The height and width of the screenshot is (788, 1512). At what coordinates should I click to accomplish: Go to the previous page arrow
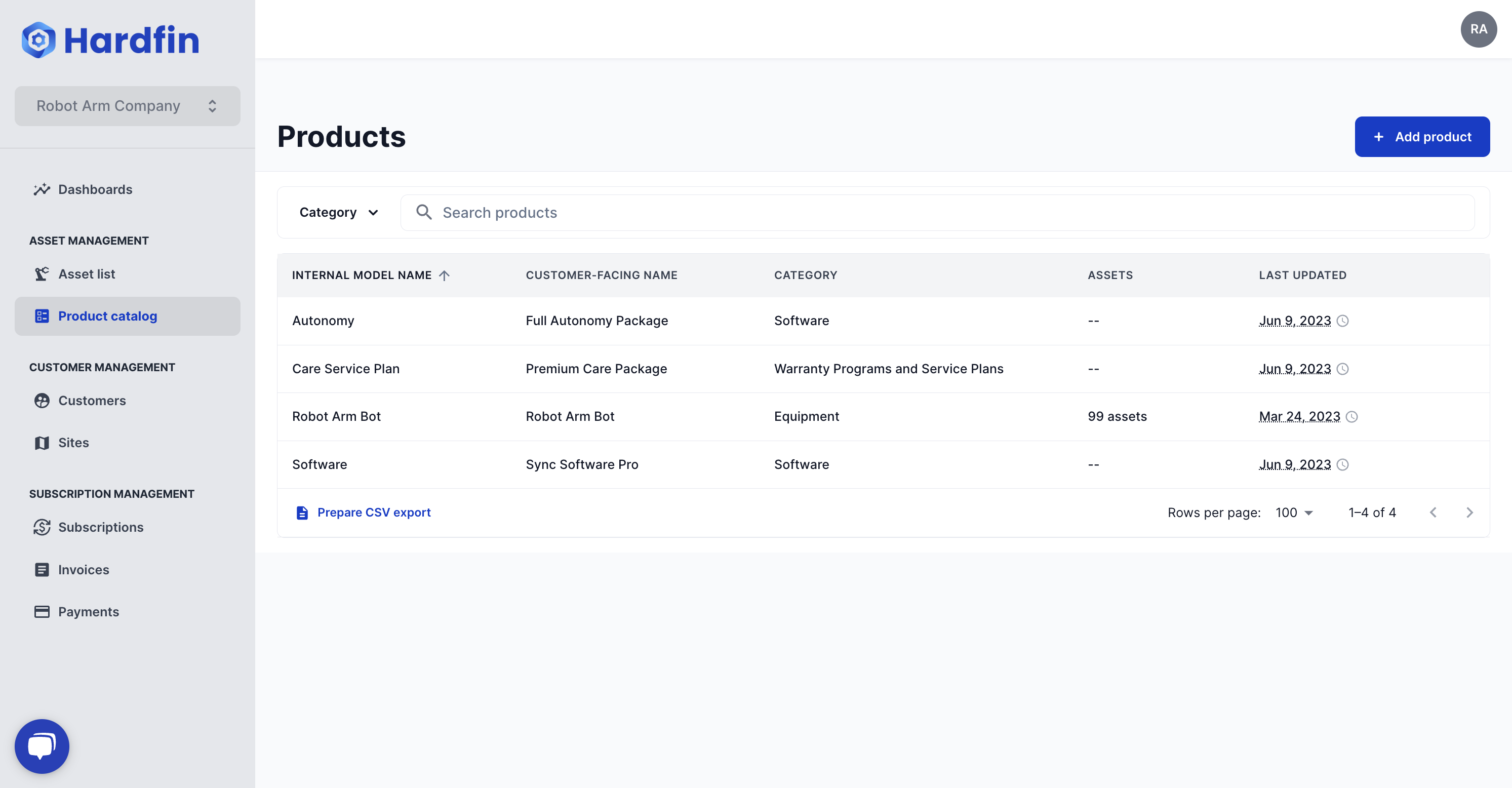(1433, 513)
